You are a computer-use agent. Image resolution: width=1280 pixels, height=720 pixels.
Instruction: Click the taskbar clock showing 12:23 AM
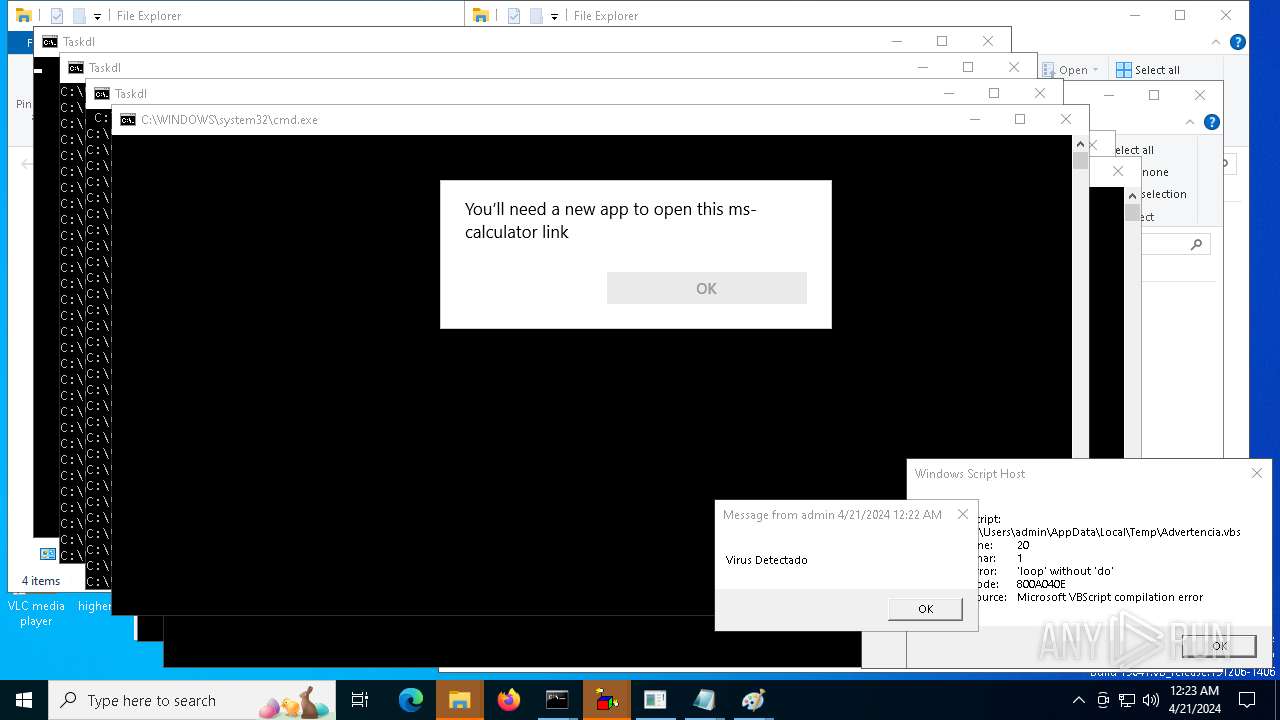pos(1194,700)
